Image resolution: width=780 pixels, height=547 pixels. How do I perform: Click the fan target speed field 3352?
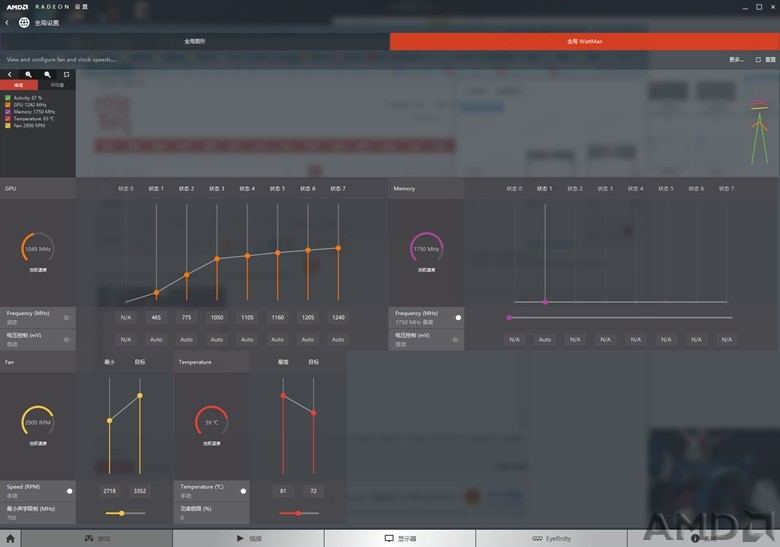coord(140,491)
